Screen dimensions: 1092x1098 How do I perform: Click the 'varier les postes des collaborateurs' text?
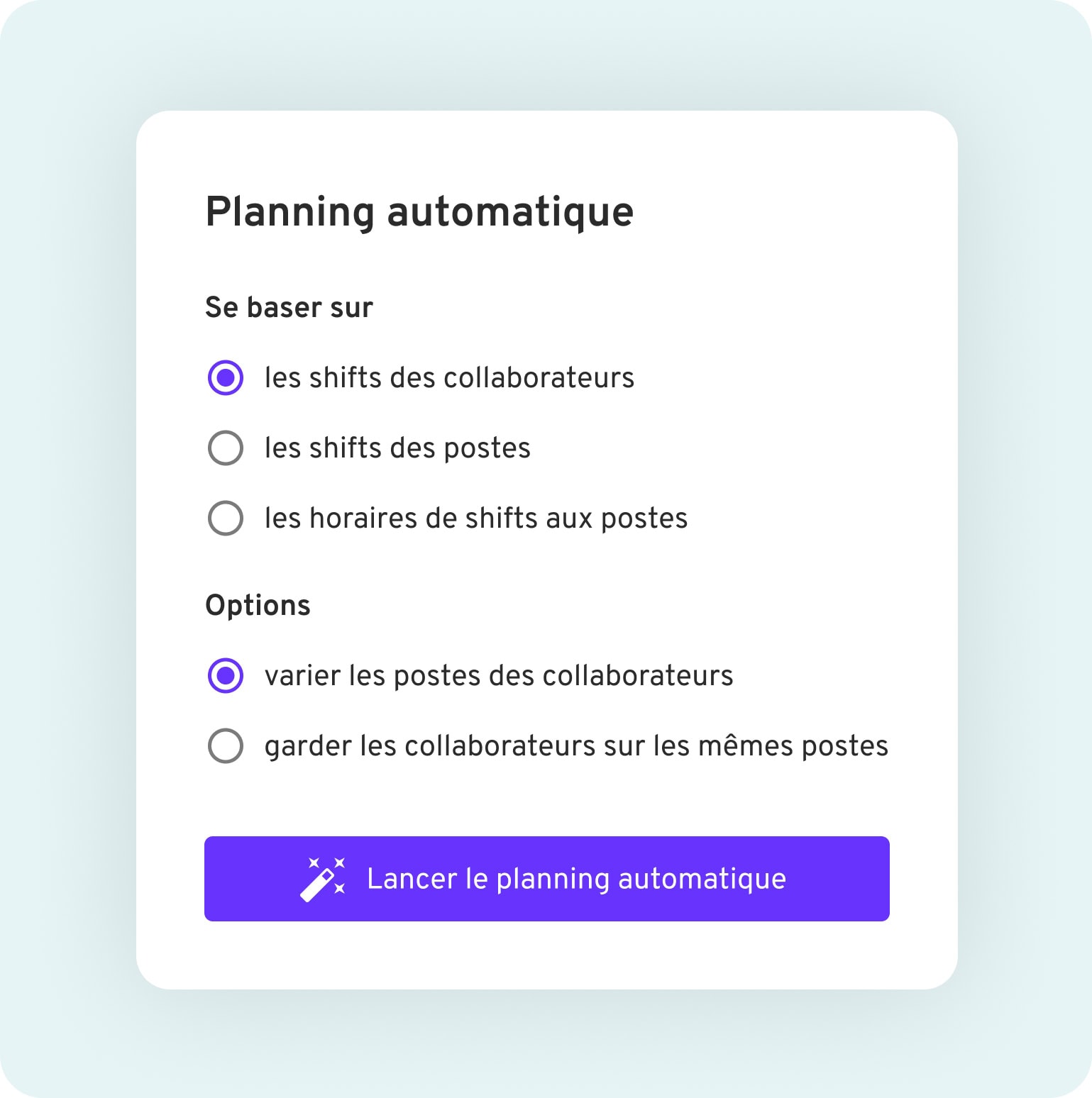click(499, 676)
